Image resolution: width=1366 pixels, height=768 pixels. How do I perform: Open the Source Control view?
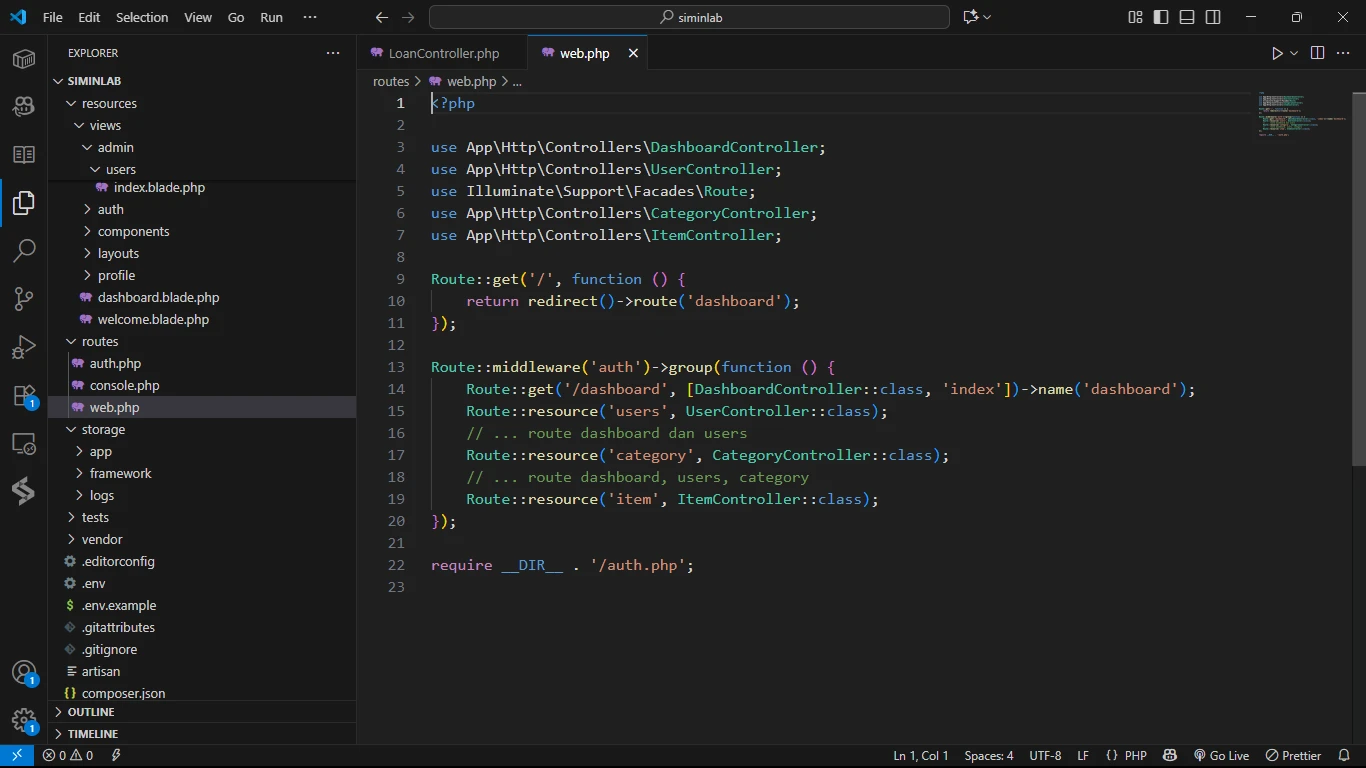24,299
